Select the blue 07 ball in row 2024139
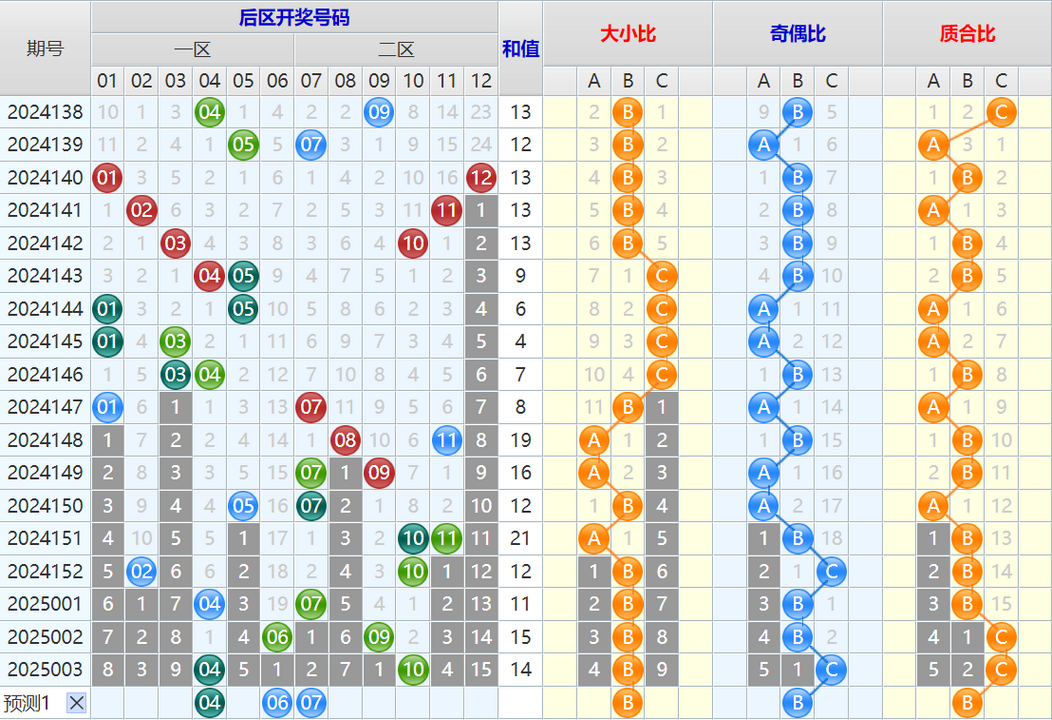The width and height of the screenshot is (1052, 720). pyautogui.click(x=311, y=145)
